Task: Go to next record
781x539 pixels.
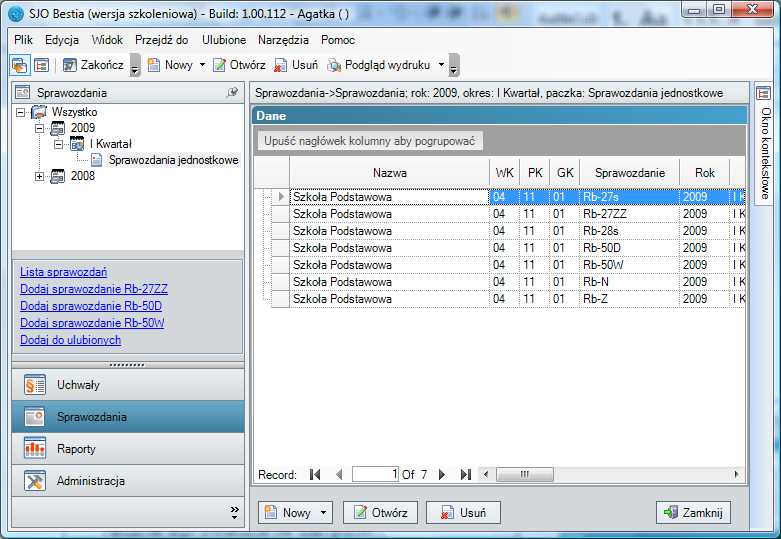Action: pos(441,475)
